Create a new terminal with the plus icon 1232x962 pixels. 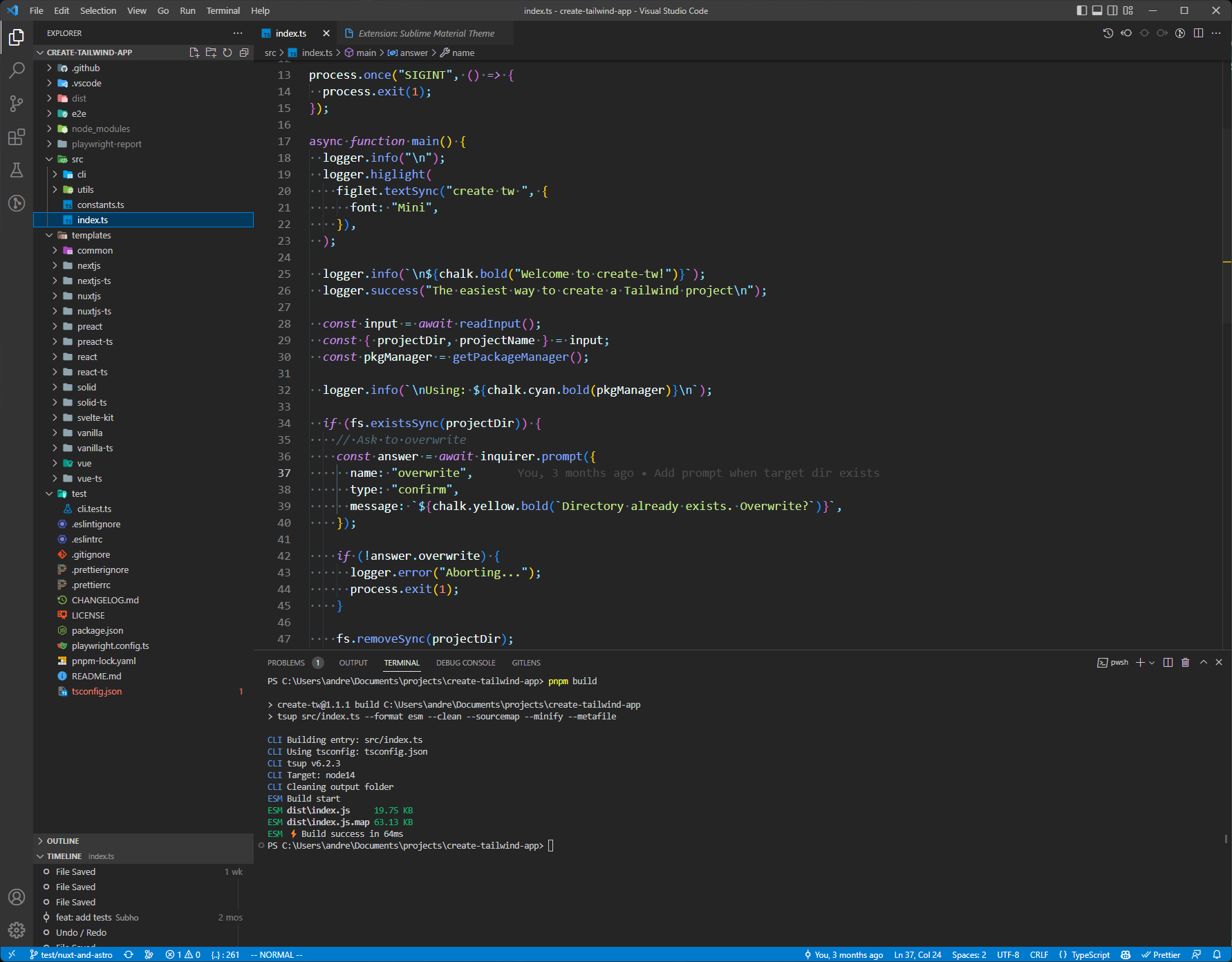[x=1139, y=662]
